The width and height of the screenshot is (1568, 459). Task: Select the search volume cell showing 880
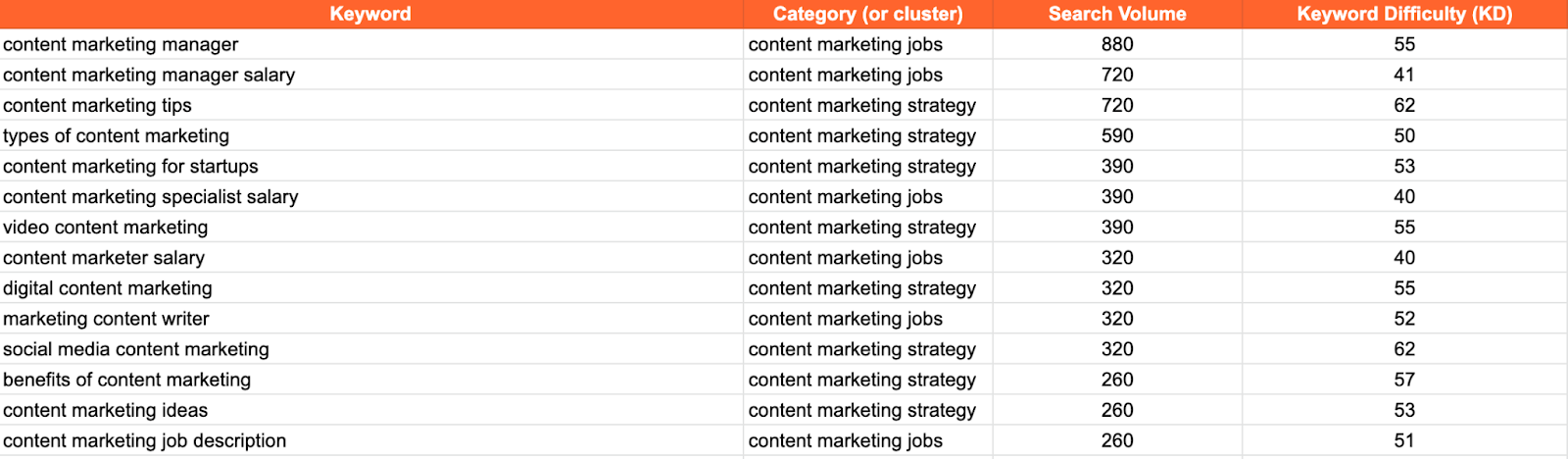click(1117, 44)
